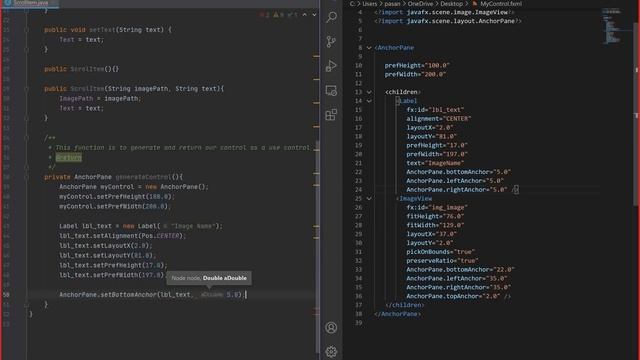Click pickOnBounds="true" attribute
This screenshot has width=640, height=360.
click(441, 252)
